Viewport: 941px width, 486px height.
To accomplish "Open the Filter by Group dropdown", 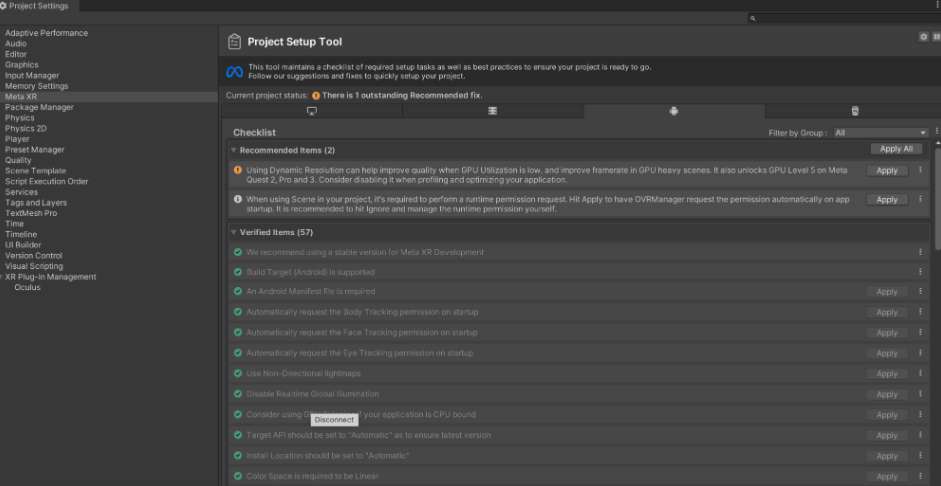I will 880,133.
